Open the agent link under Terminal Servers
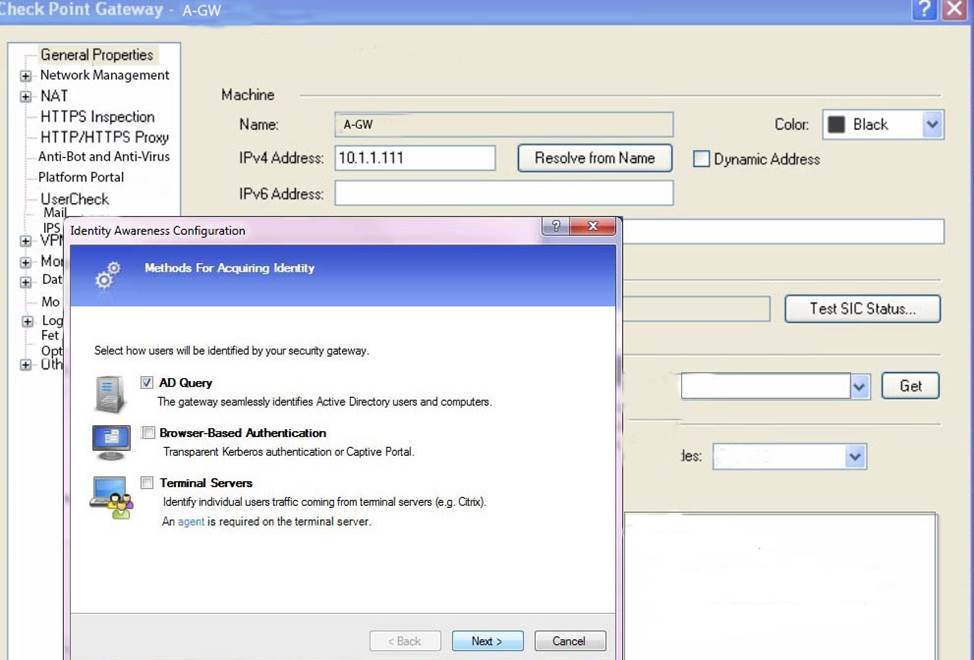The image size is (974, 660). click(190, 522)
